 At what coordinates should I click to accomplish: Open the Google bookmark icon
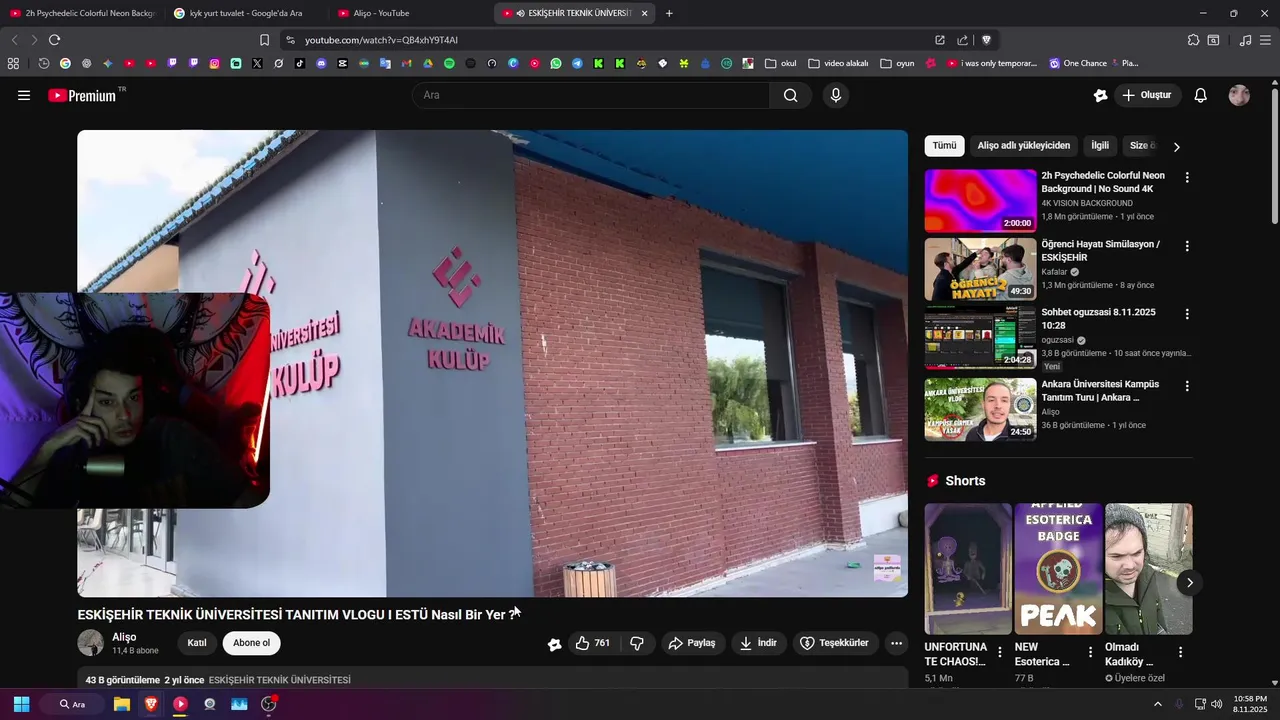tap(65, 63)
